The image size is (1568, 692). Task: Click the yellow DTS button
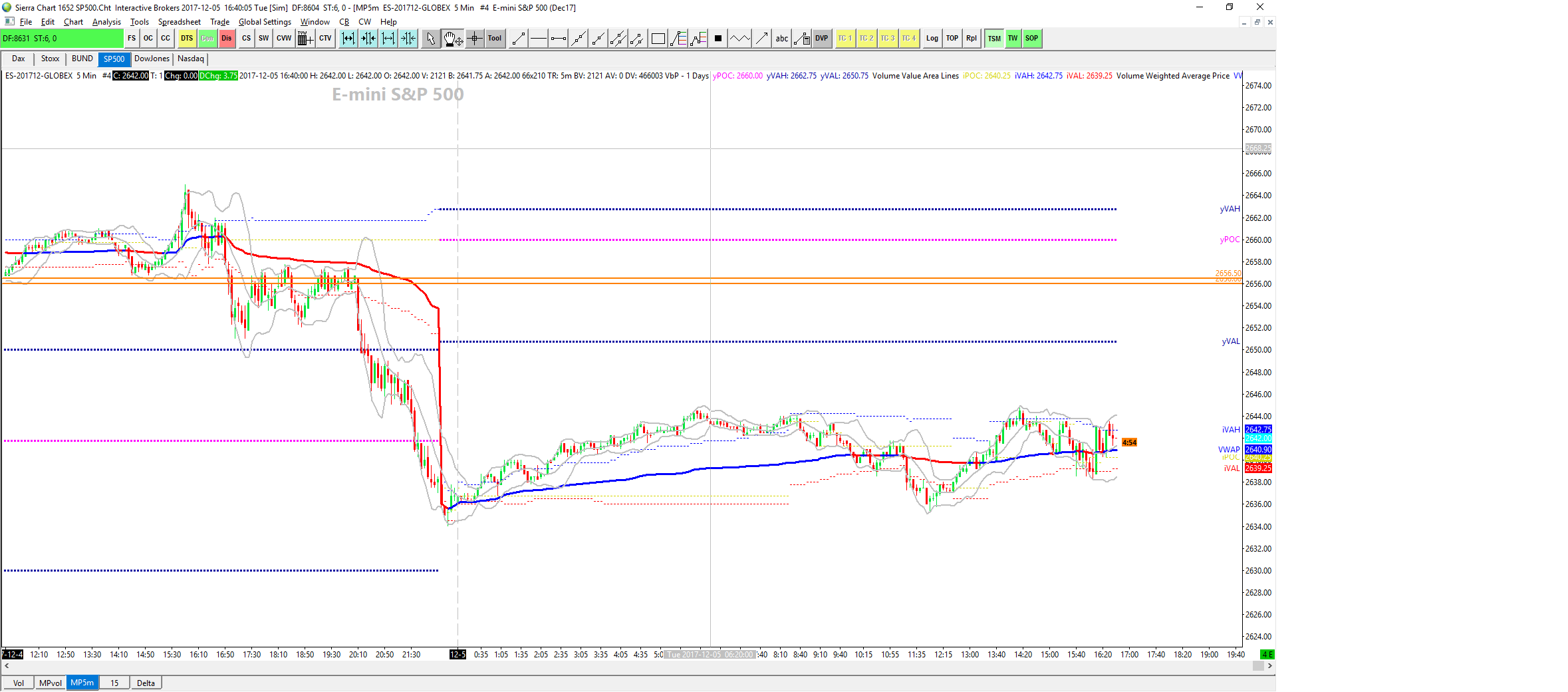(187, 39)
